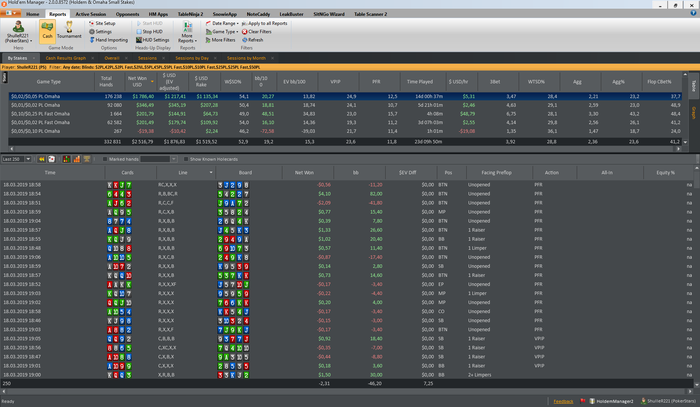This screenshot has width=700, height=407.
Task: Open the Game Type filter dropdown
Action: pos(222,32)
